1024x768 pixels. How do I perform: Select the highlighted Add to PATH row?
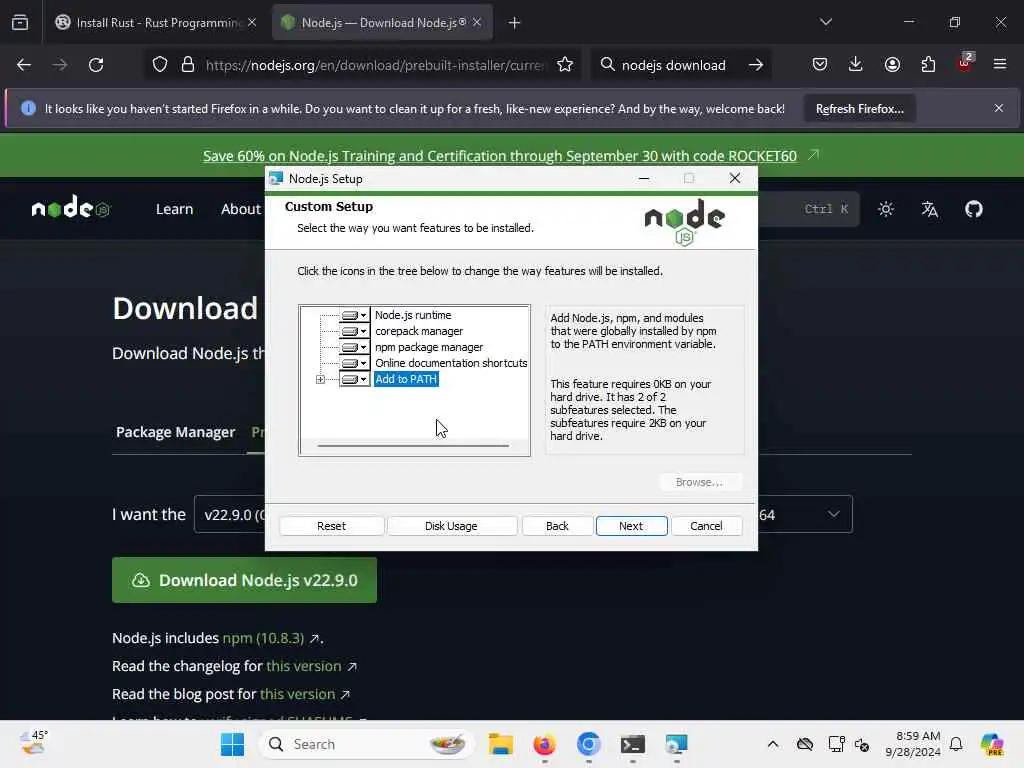click(406, 379)
